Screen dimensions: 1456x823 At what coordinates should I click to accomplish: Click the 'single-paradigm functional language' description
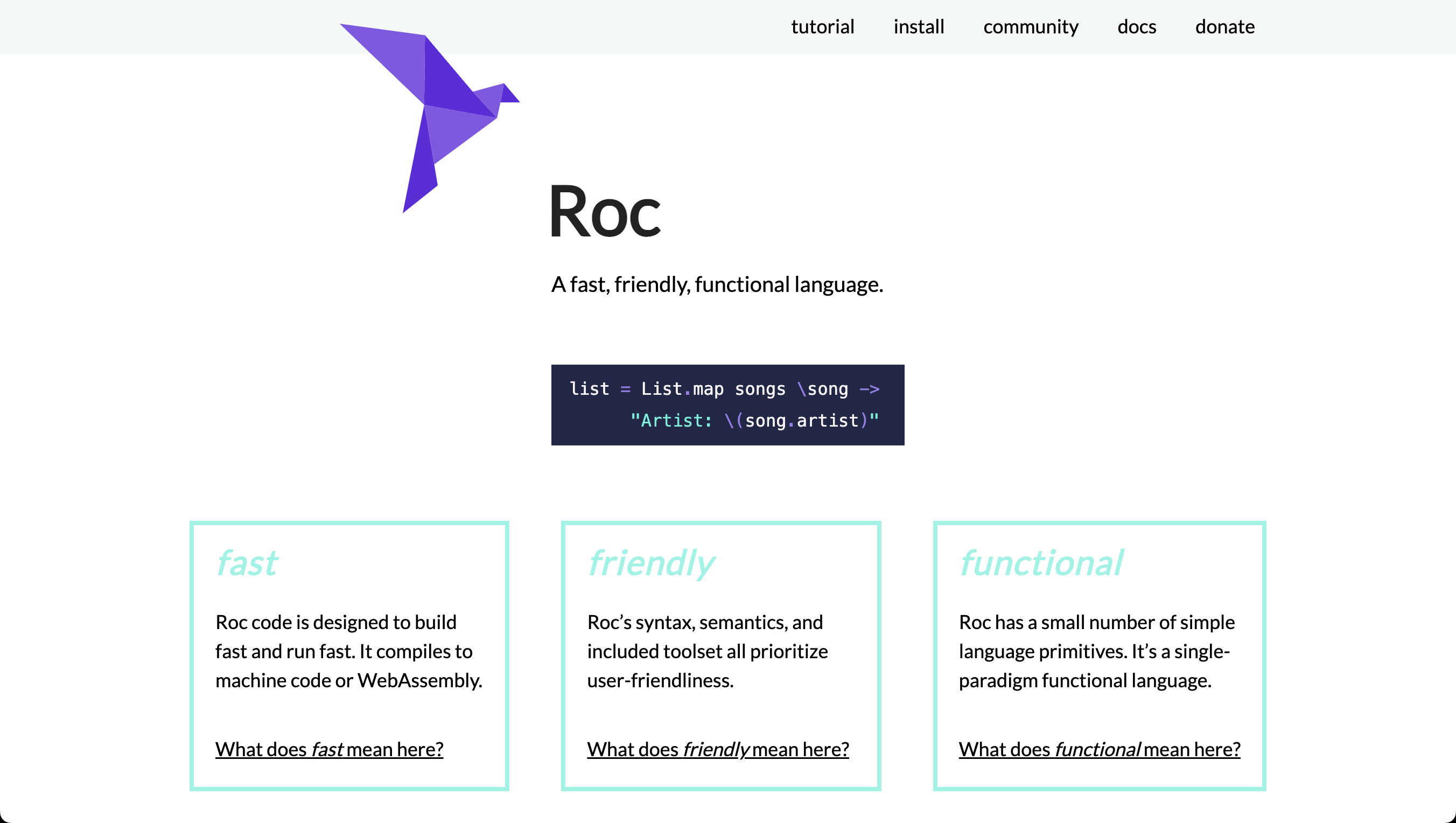1096,651
